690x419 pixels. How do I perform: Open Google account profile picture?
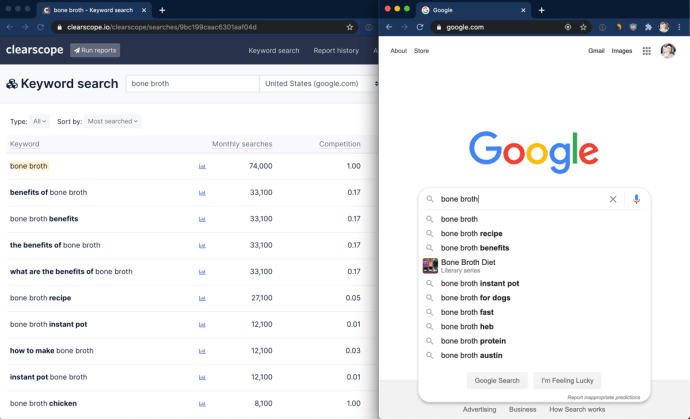668,51
